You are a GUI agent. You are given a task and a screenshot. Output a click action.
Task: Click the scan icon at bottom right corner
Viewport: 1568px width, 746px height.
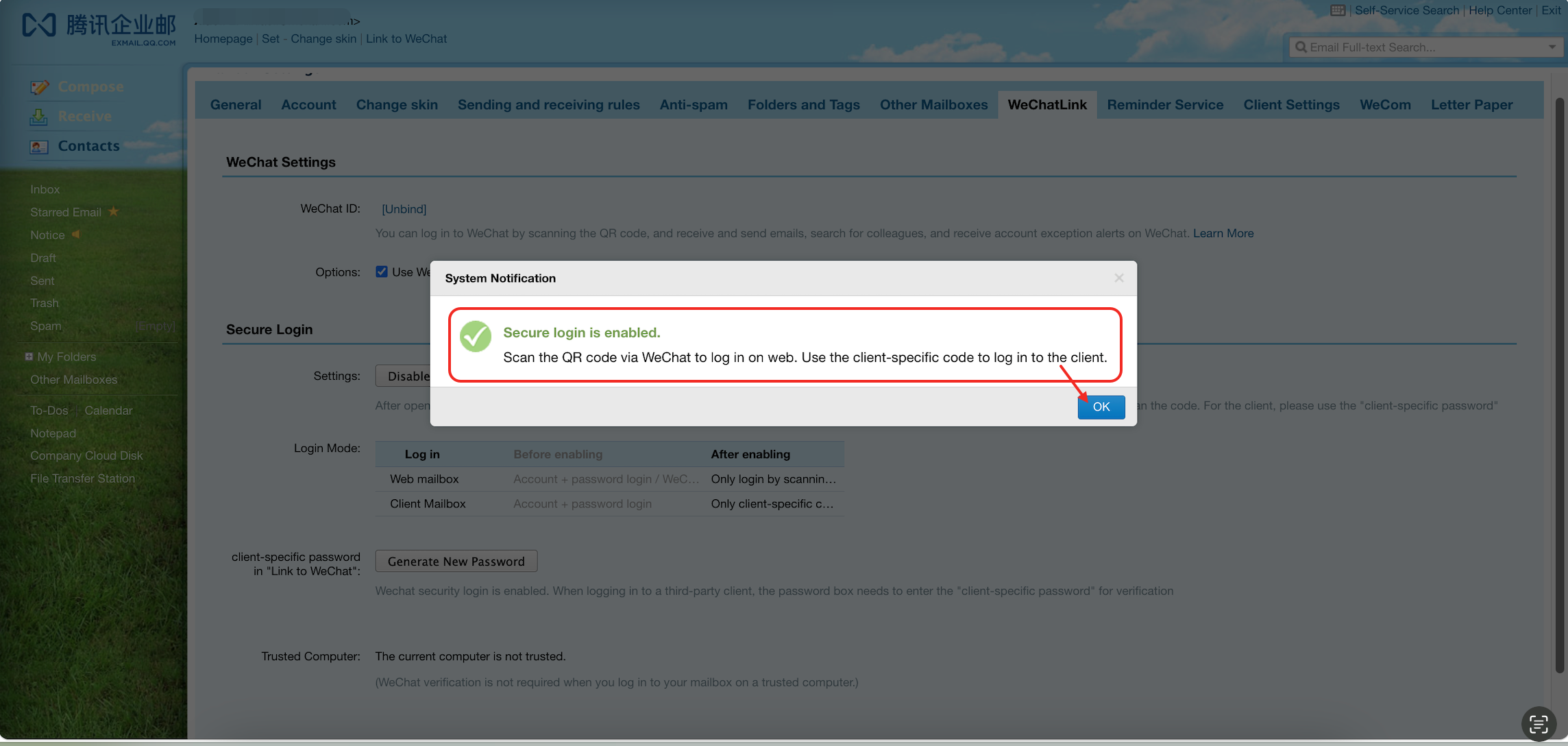click(x=1539, y=724)
